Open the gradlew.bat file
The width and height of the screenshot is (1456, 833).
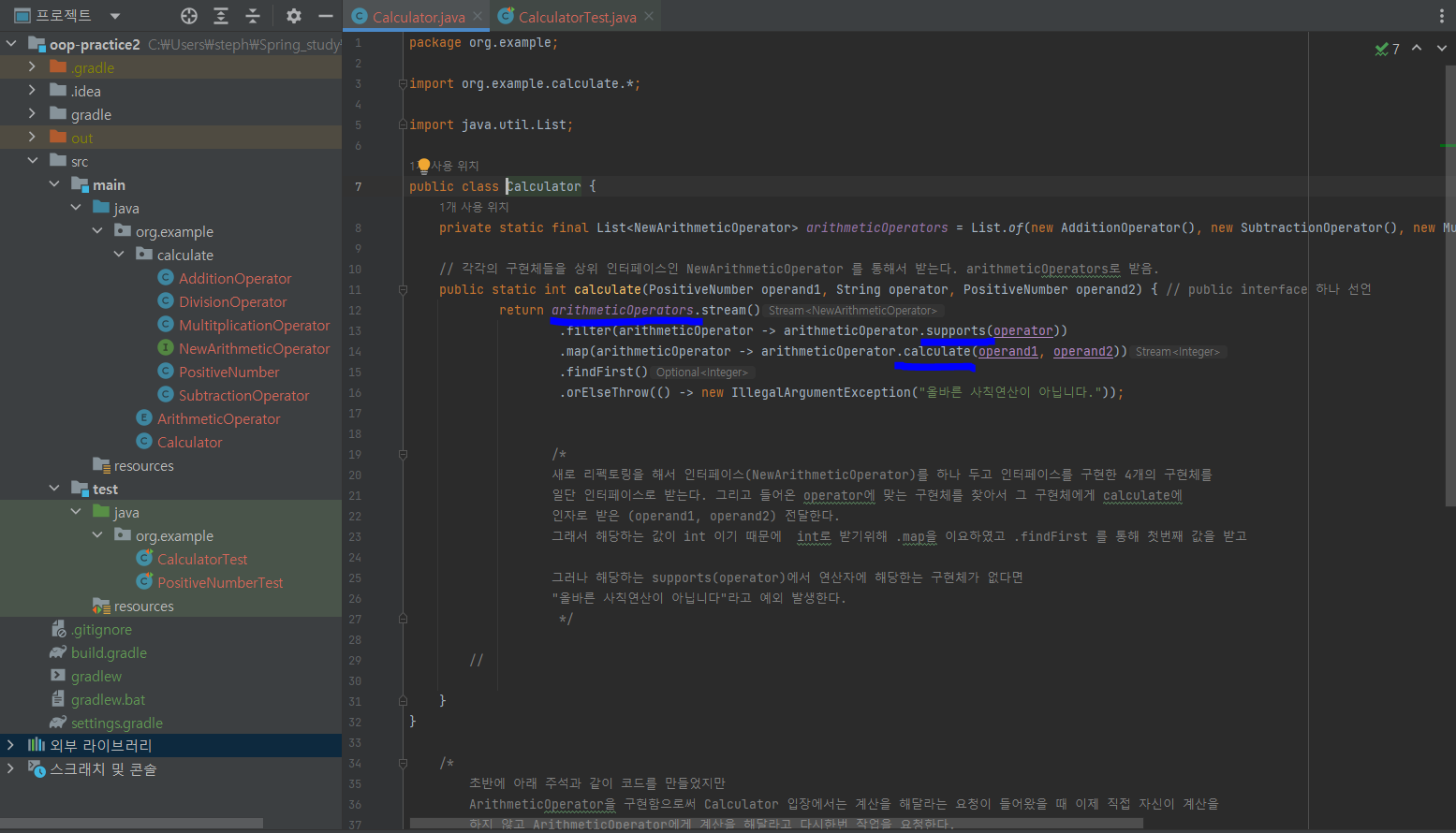pyautogui.click(x=109, y=699)
